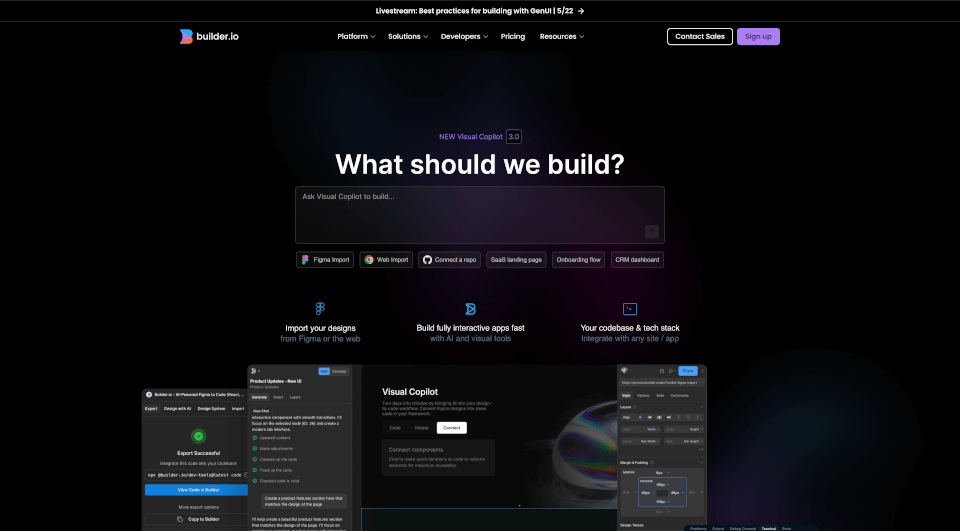Viewport: 960px width, 531px height.
Task: Click the View Code in Builder button
Action: (x=196, y=490)
